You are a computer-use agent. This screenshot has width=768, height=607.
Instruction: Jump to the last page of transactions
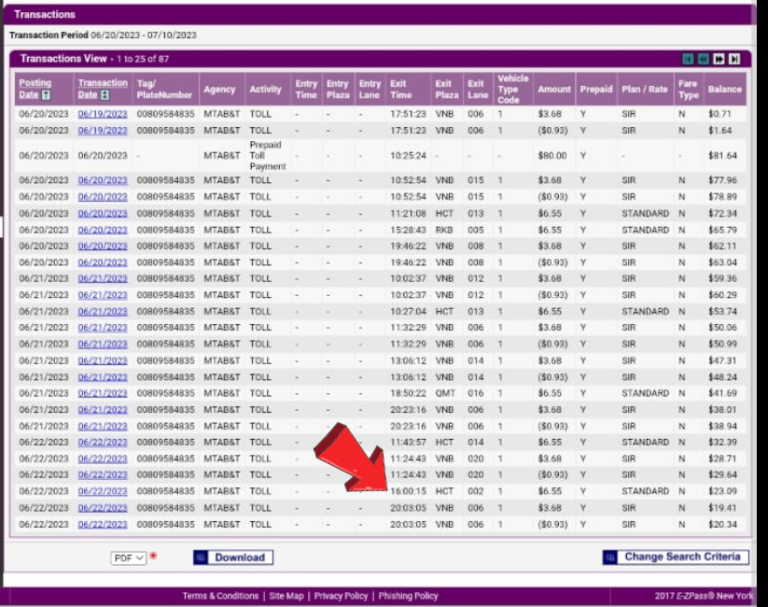(734, 59)
